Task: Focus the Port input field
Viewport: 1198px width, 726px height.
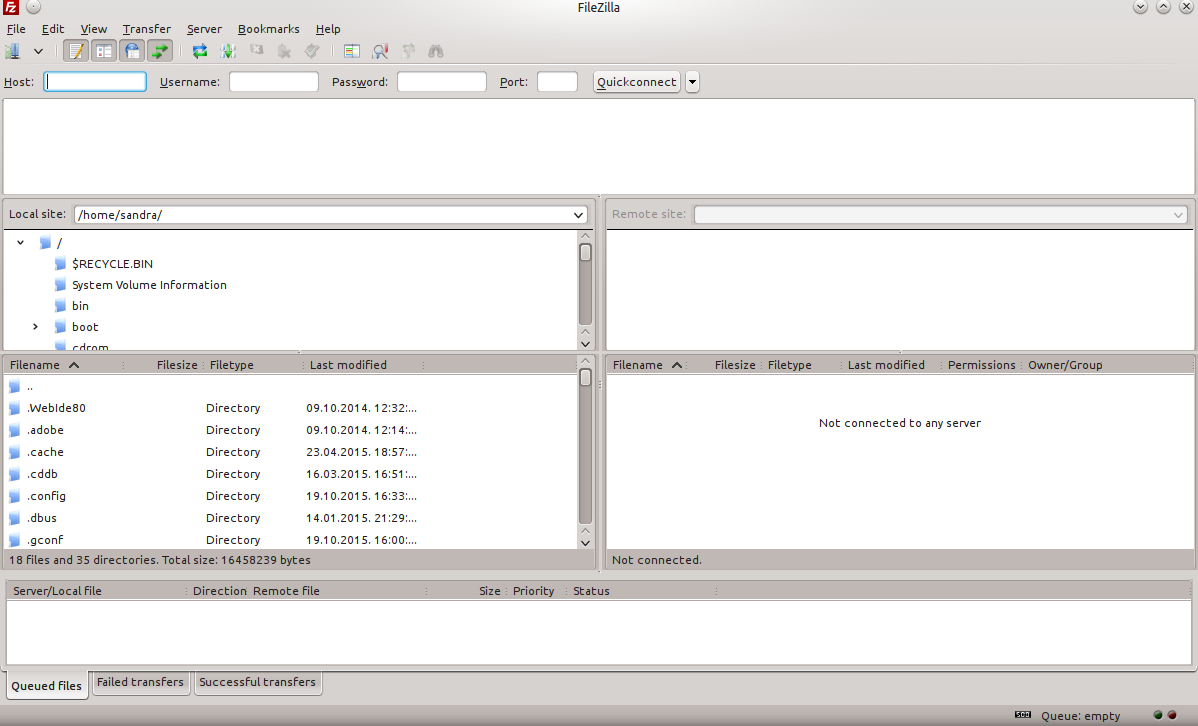Action: [557, 82]
